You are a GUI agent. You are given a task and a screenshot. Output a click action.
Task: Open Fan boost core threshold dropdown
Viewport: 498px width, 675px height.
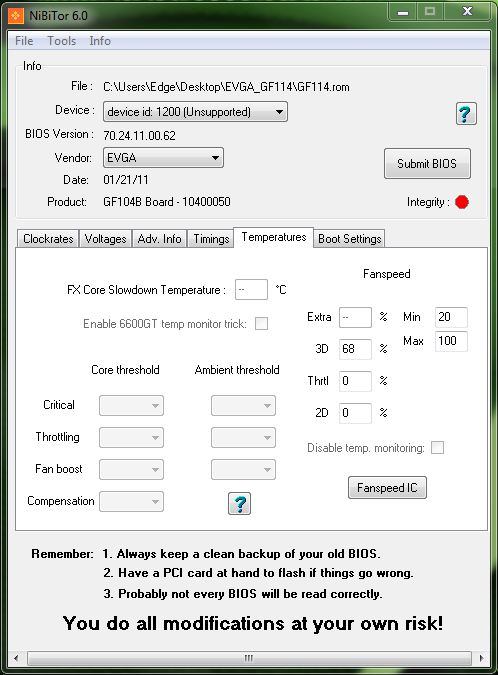point(131,469)
